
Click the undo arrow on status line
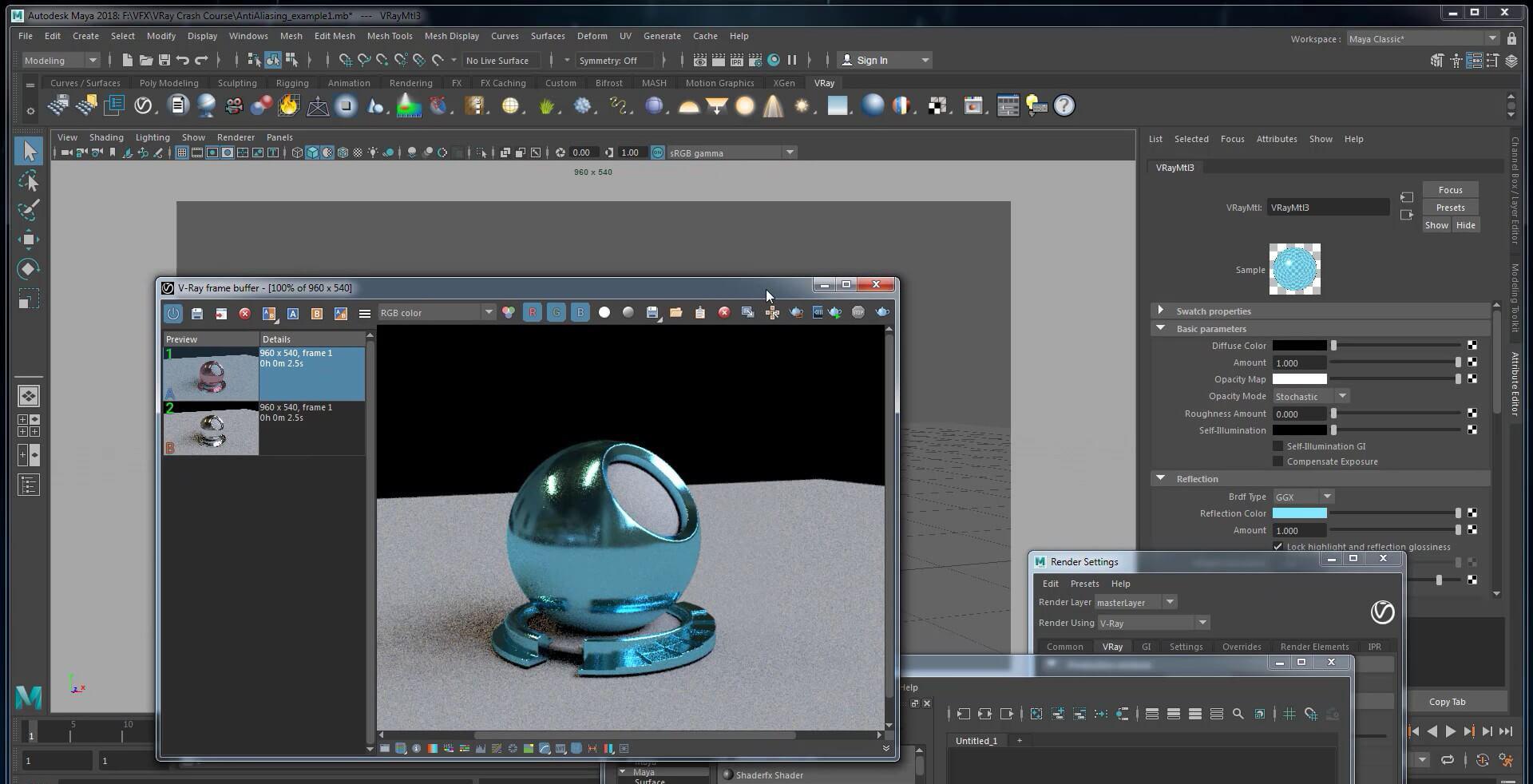183,60
